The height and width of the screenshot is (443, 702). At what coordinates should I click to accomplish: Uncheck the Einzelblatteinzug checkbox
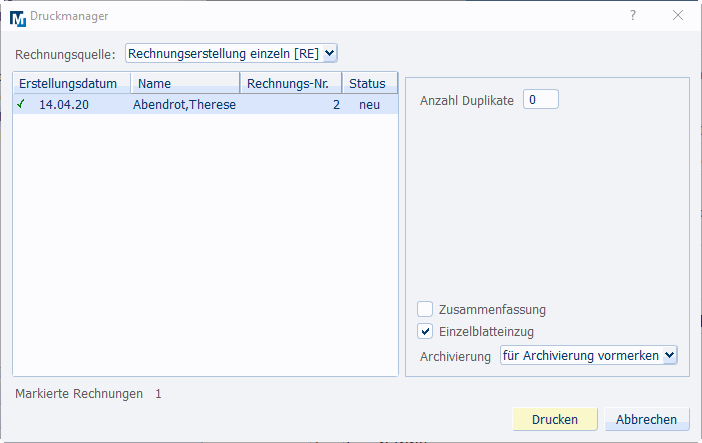coord(425,331)
